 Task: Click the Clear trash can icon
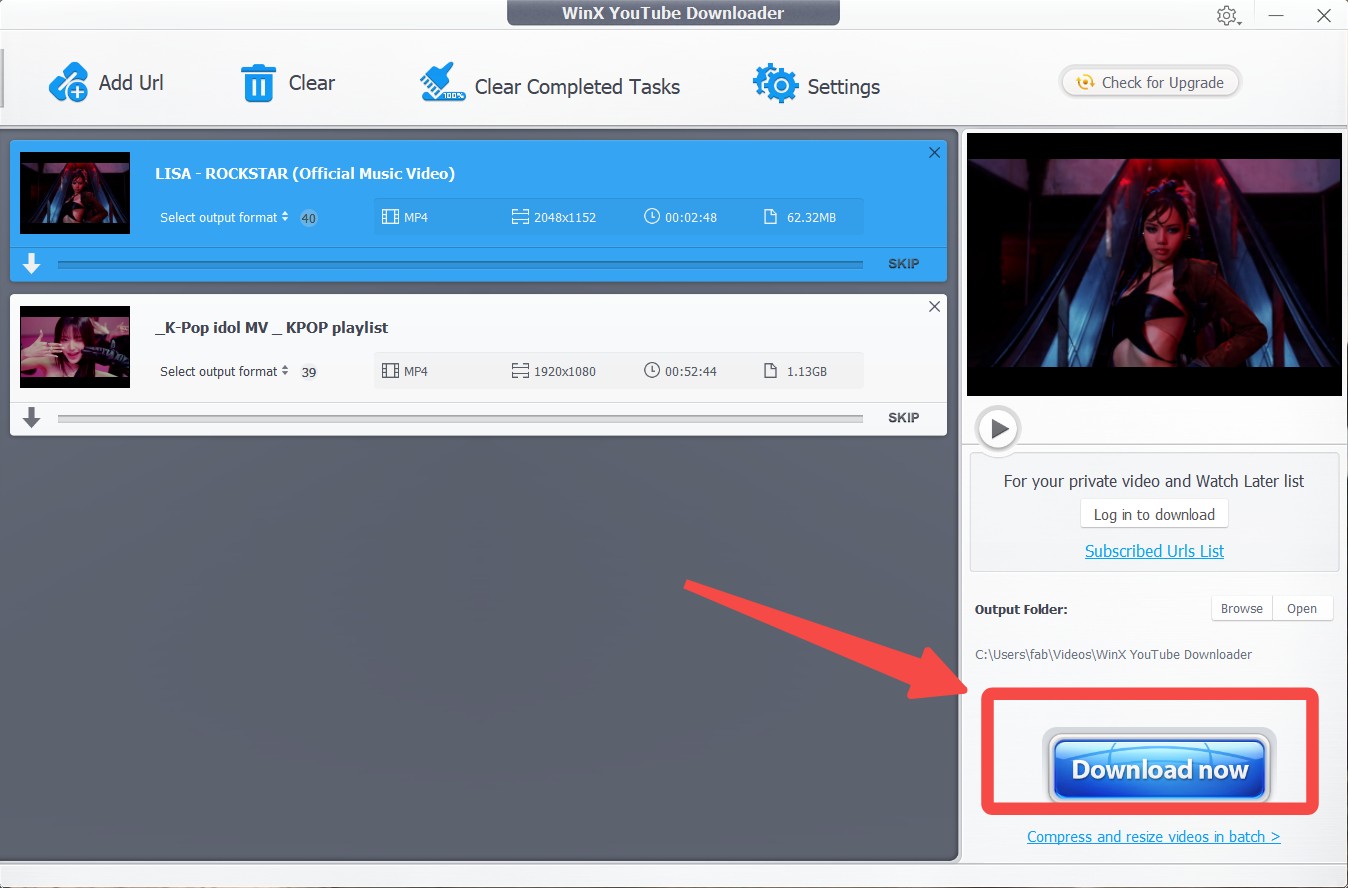pyautogui.click(x=258, y=83)
